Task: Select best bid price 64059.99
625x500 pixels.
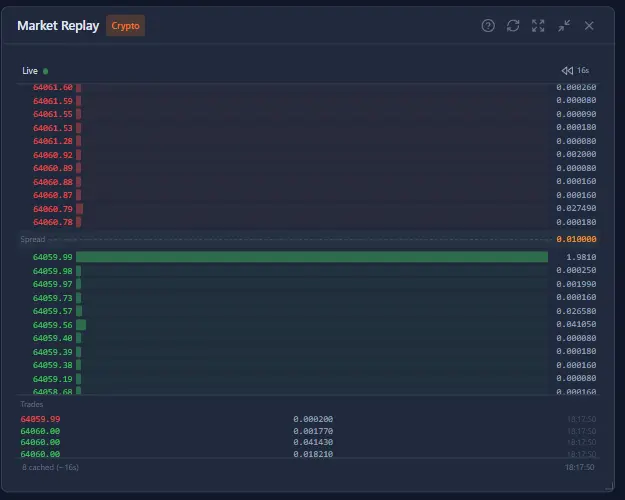Action: click(53, 257)
